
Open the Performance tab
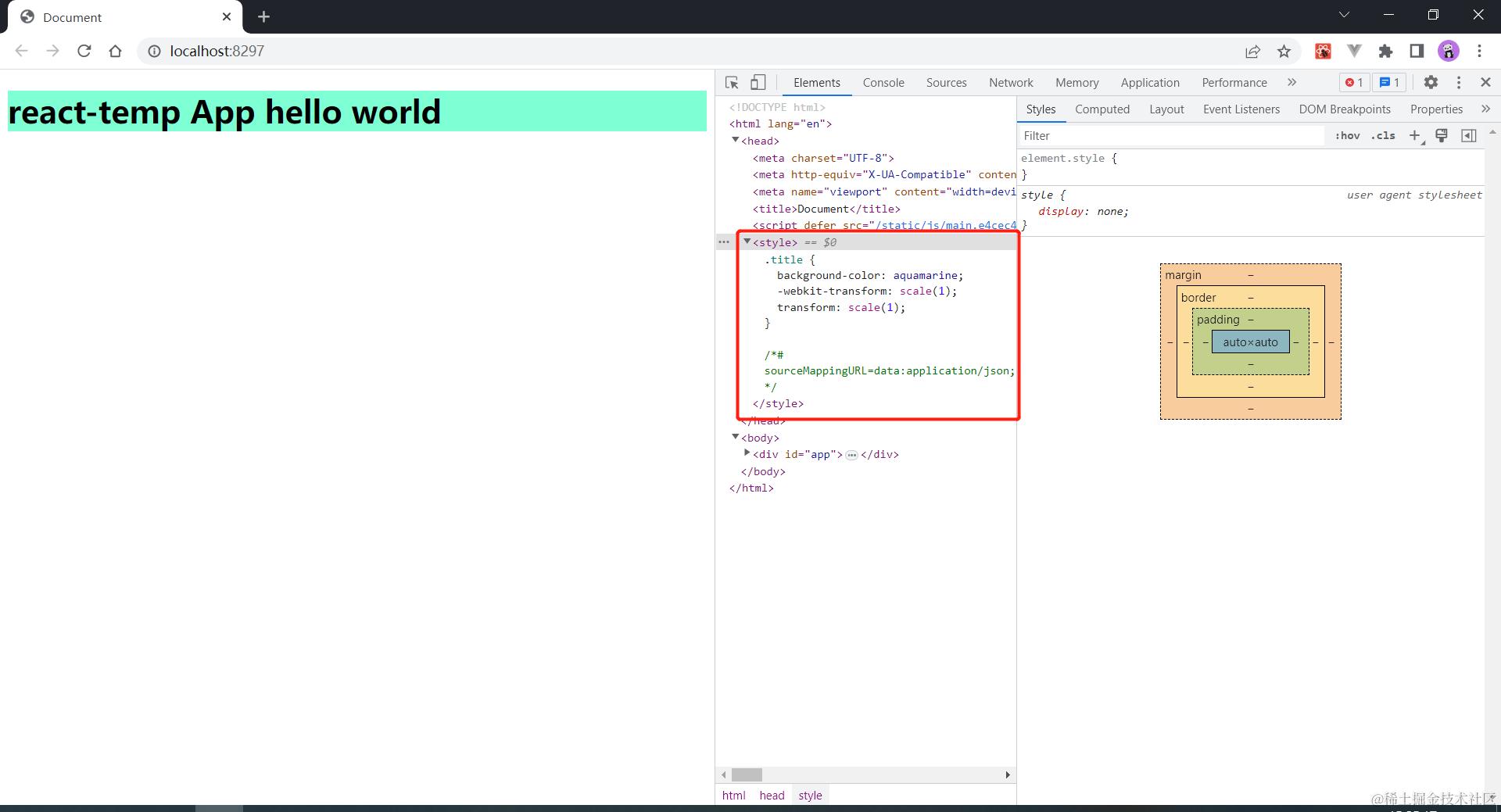click(x=1234, y=83)
